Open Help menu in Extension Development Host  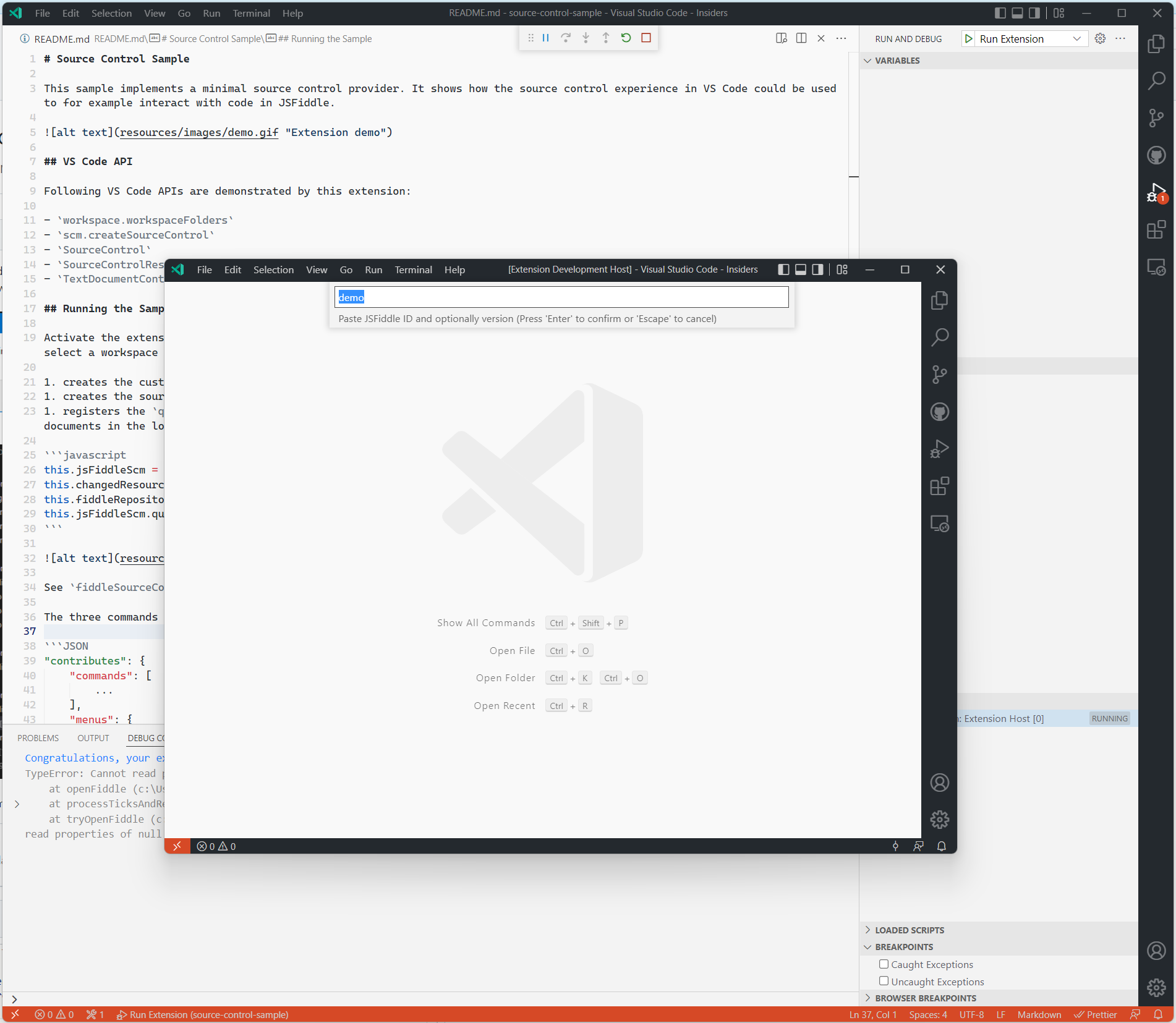454,270
